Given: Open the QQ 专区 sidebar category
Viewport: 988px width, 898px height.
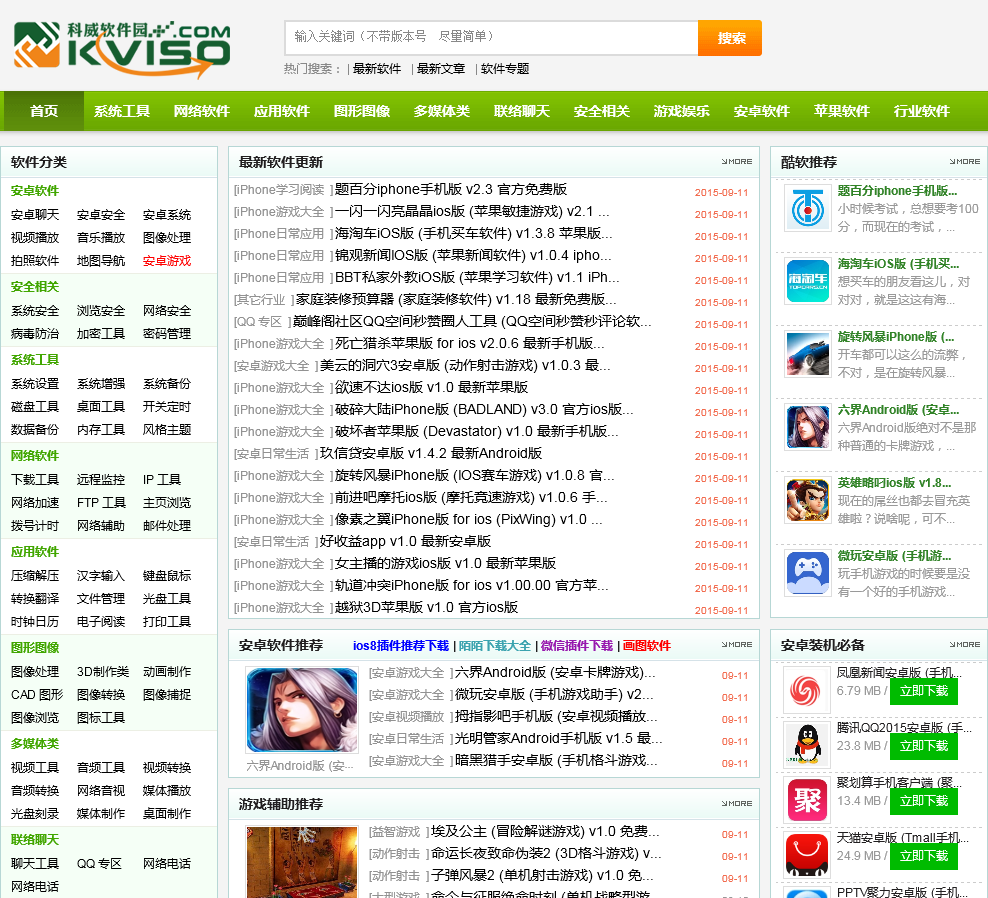Looking at the screenshot, I should coord(99,864).
